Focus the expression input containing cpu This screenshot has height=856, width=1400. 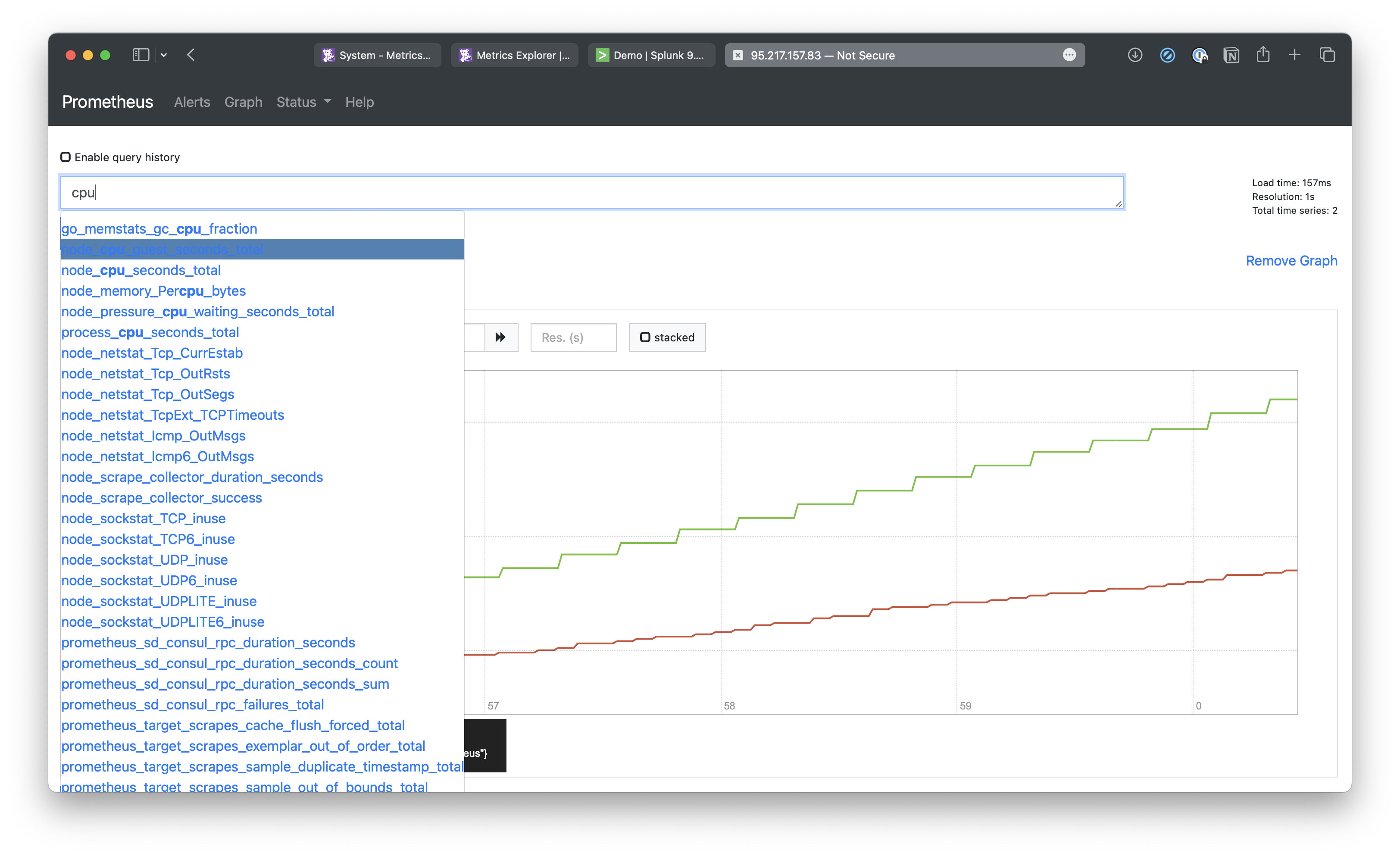pos(591,192)
